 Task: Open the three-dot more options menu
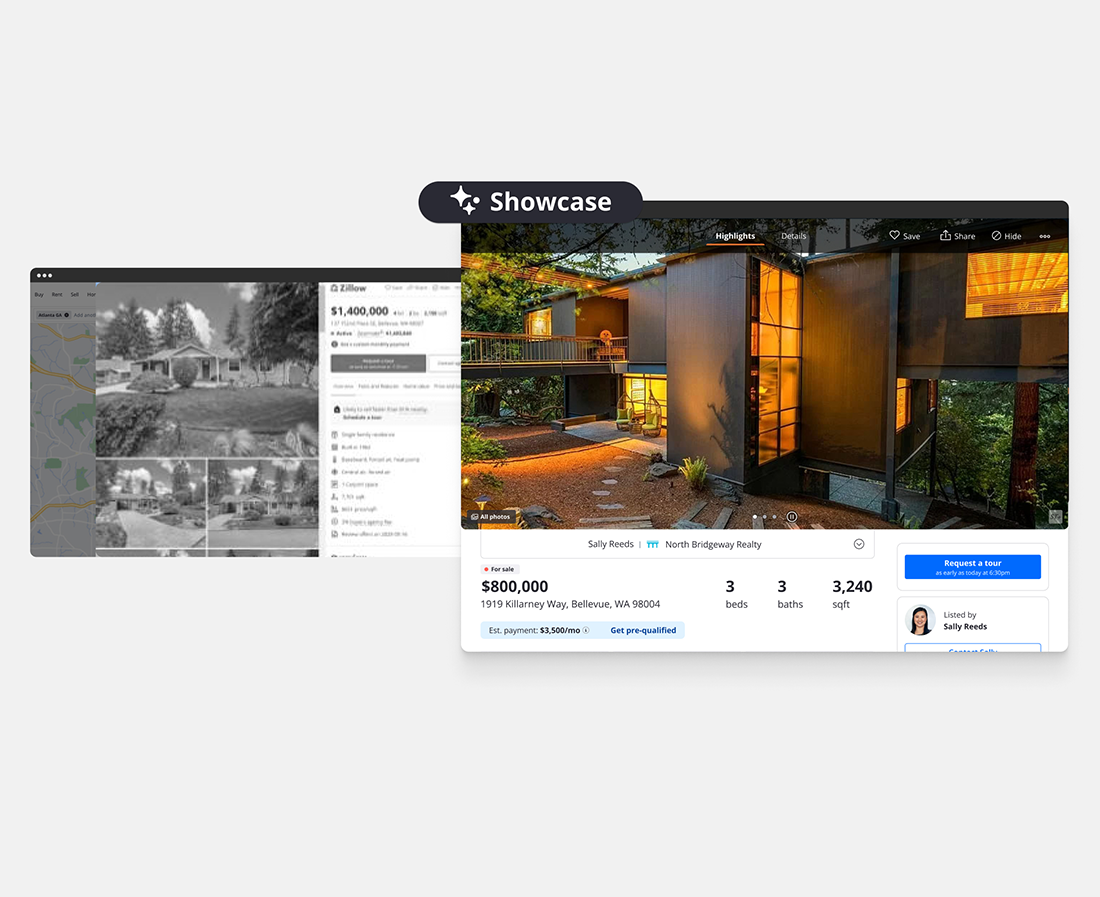tap(1045, 237)
